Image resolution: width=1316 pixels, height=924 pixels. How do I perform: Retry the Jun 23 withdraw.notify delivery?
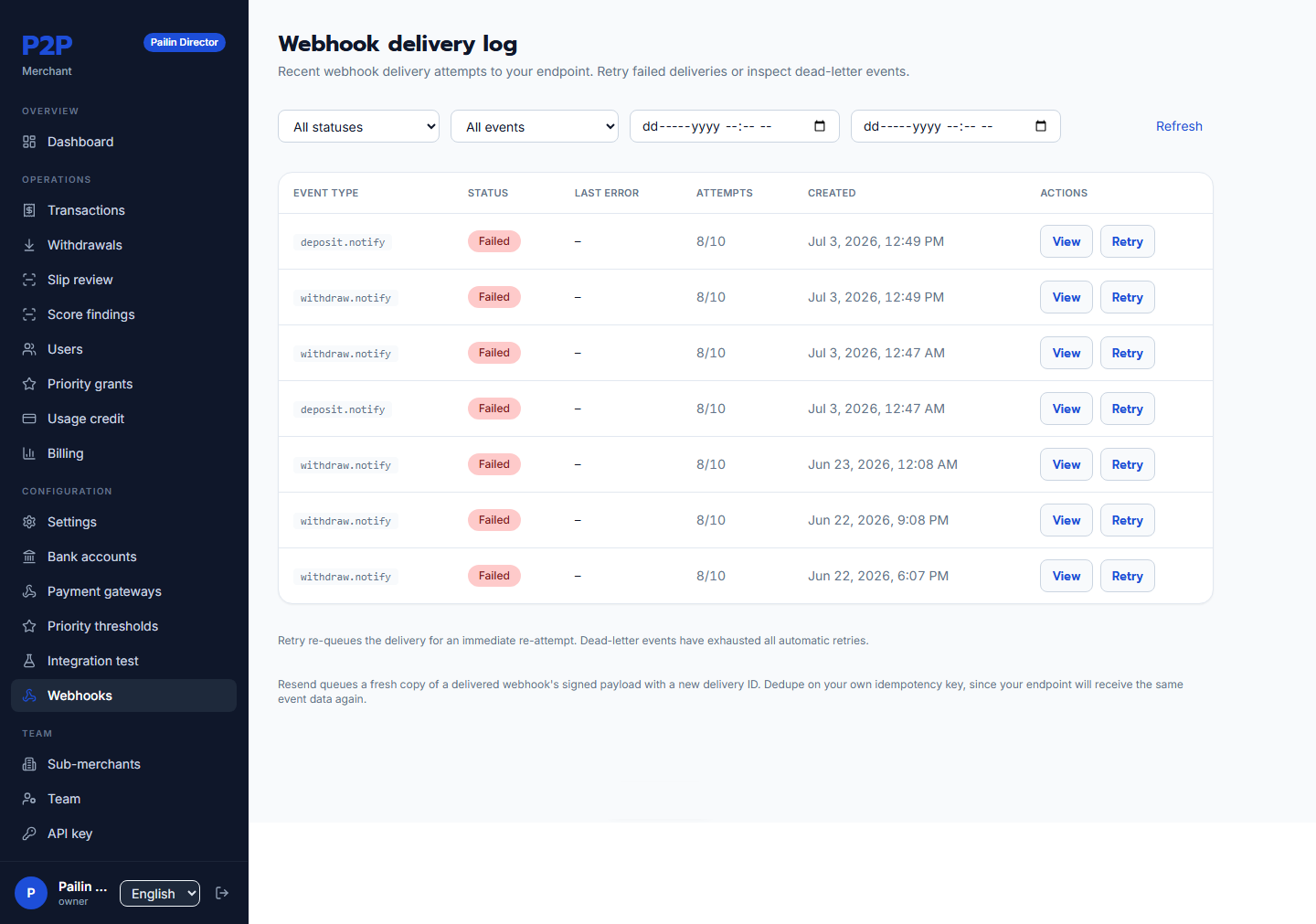click(x=1127, y=464)
